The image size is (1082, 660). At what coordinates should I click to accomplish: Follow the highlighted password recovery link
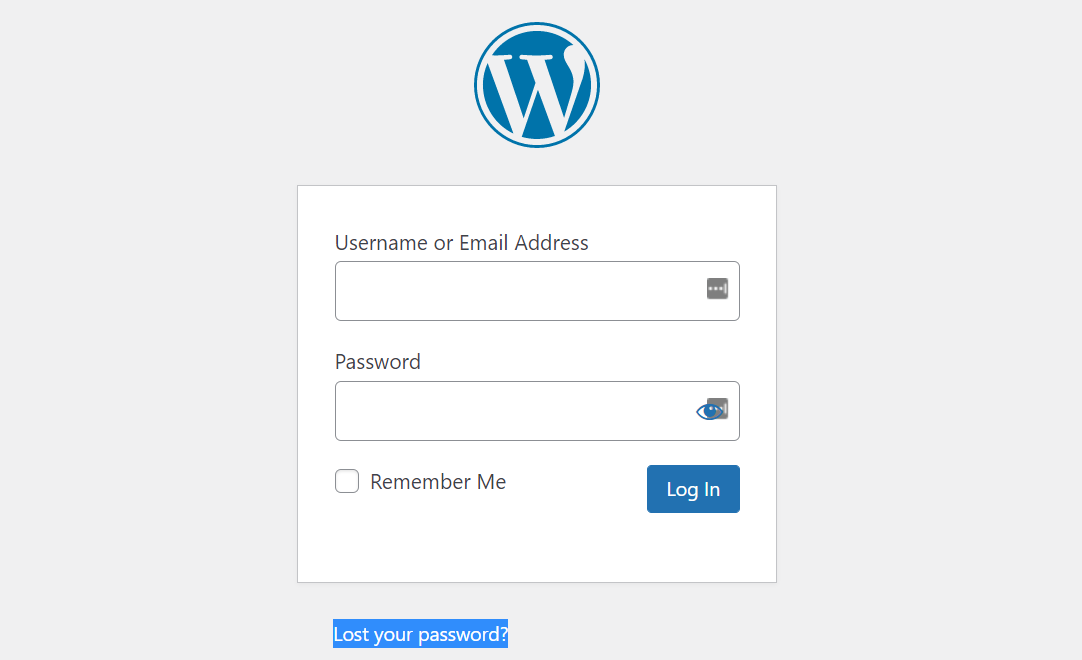click(x=420, y=633)
